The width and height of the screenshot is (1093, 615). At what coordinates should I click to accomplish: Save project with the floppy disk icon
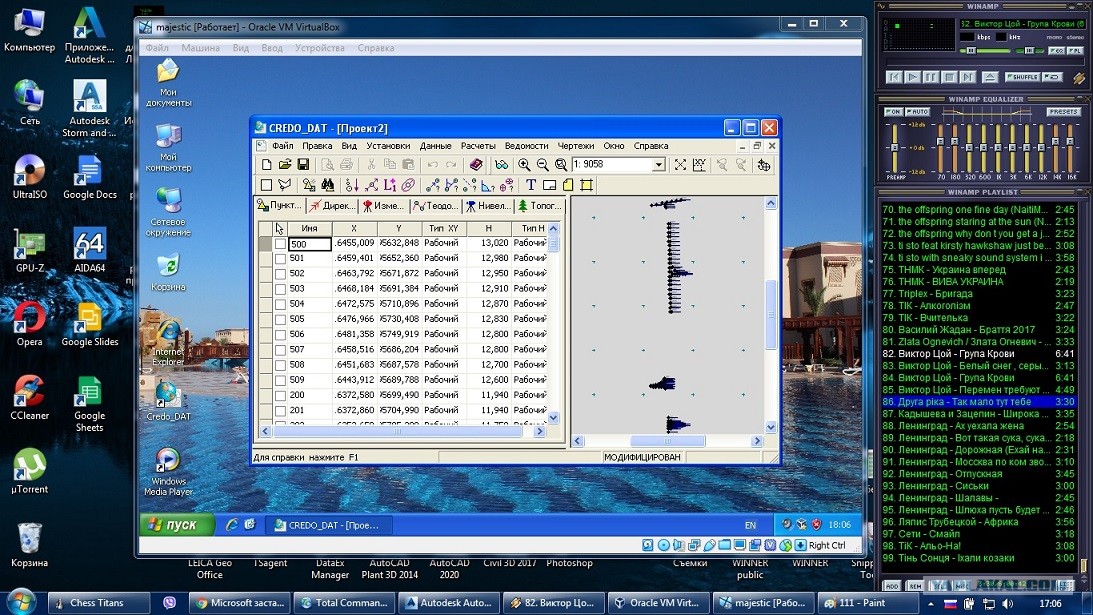(x=303, y=165)
